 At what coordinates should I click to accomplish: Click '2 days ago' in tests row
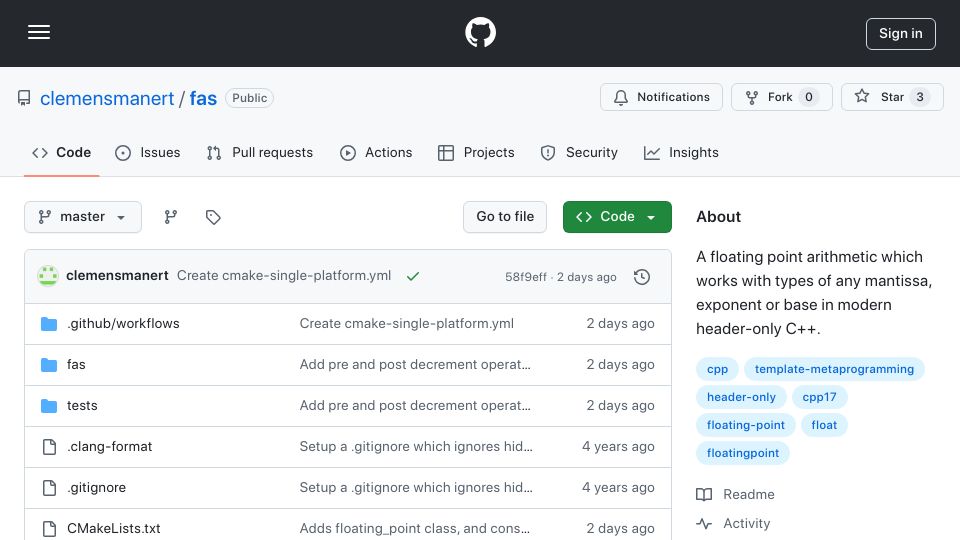click(620, 405)
